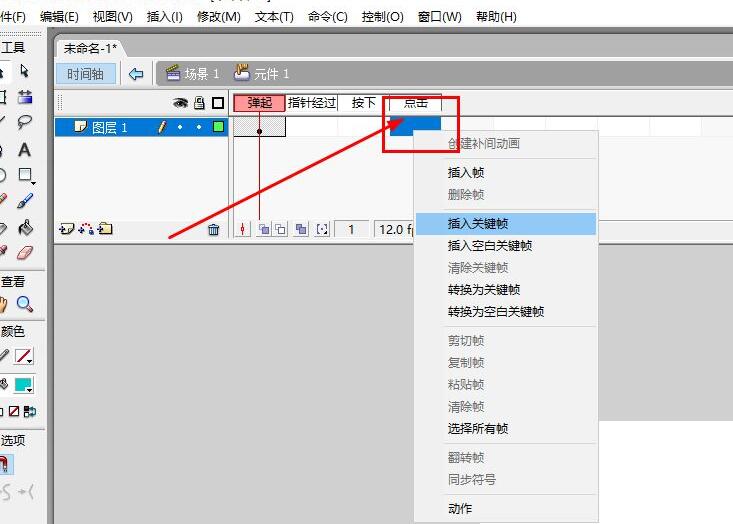
Task: Click the No Color button
Action: point(14,411)
